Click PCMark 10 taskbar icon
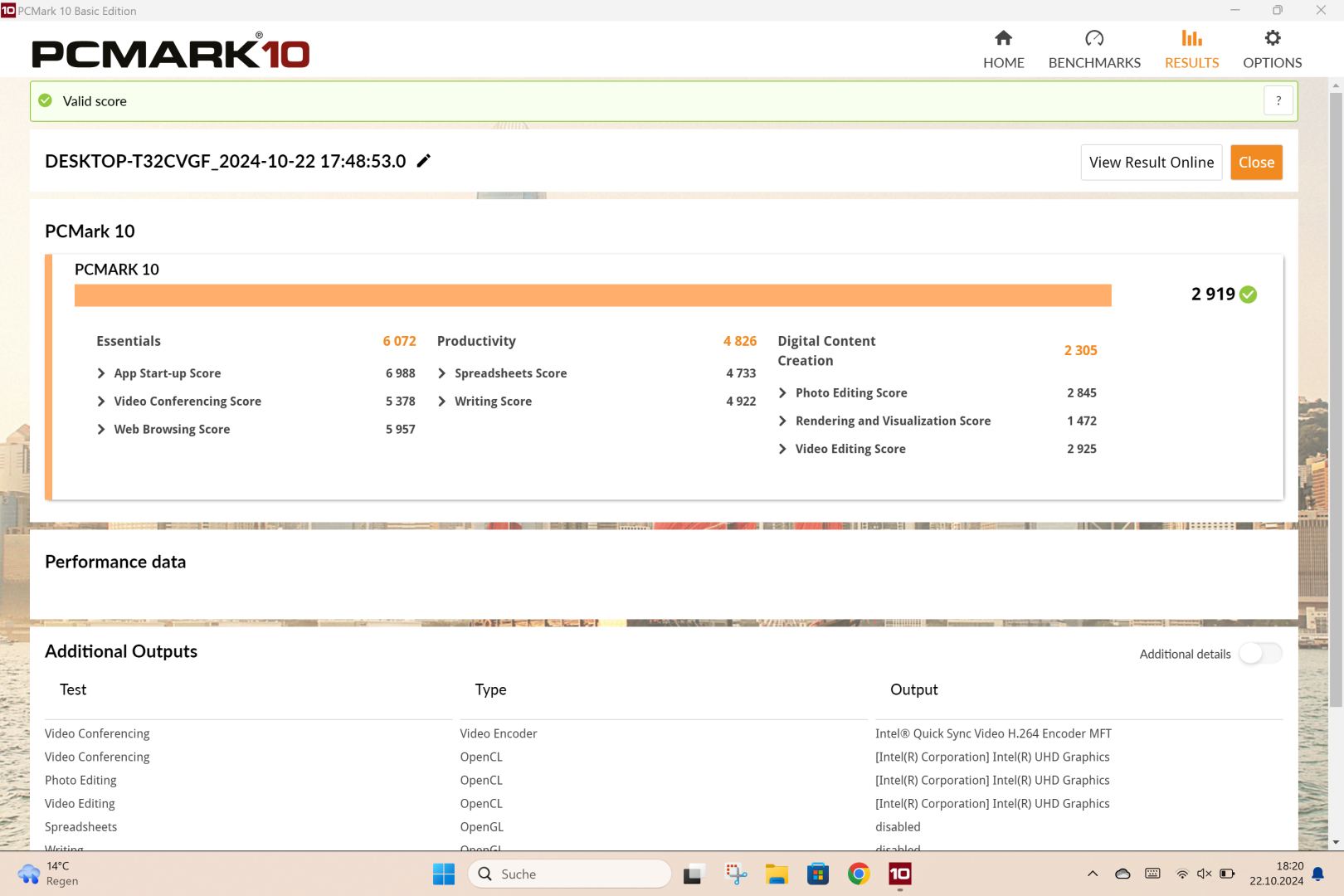 point(900,874)
